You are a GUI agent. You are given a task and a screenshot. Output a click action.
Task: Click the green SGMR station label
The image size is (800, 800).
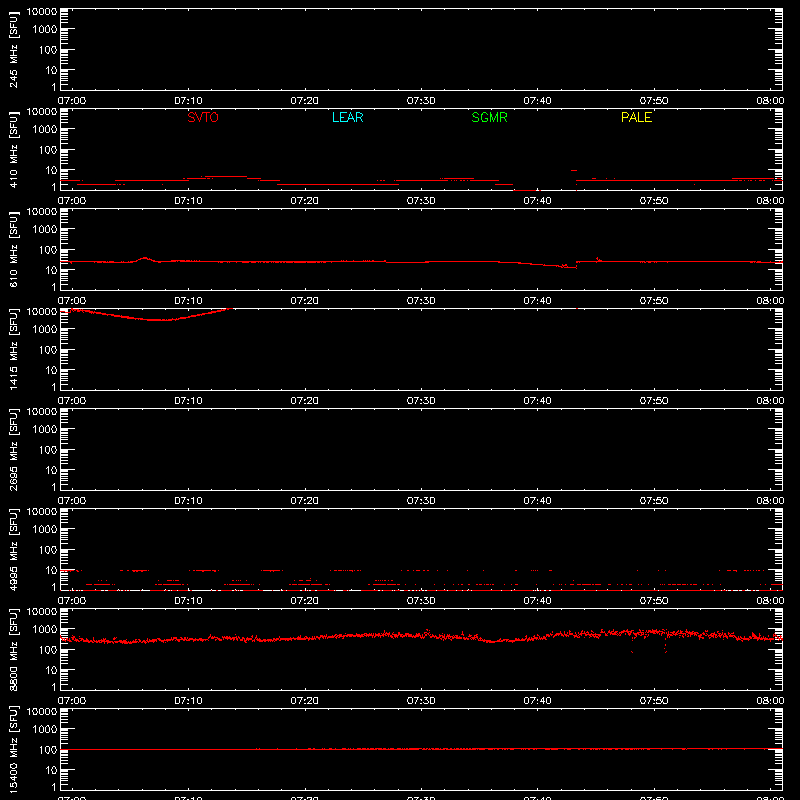tap(489, 117)
